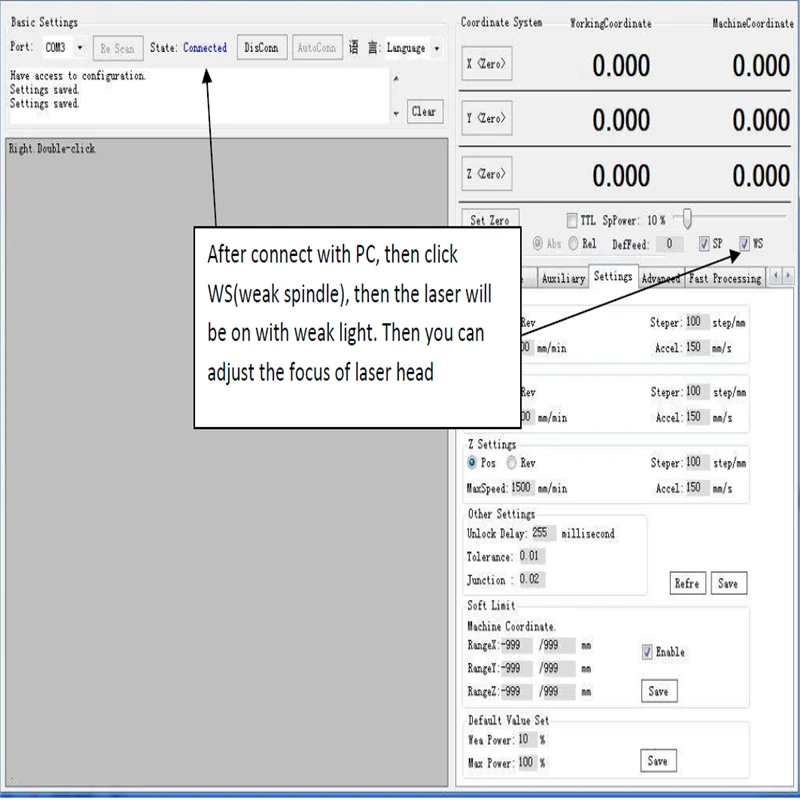Clear the message log with Clear button

pos(424,111)
